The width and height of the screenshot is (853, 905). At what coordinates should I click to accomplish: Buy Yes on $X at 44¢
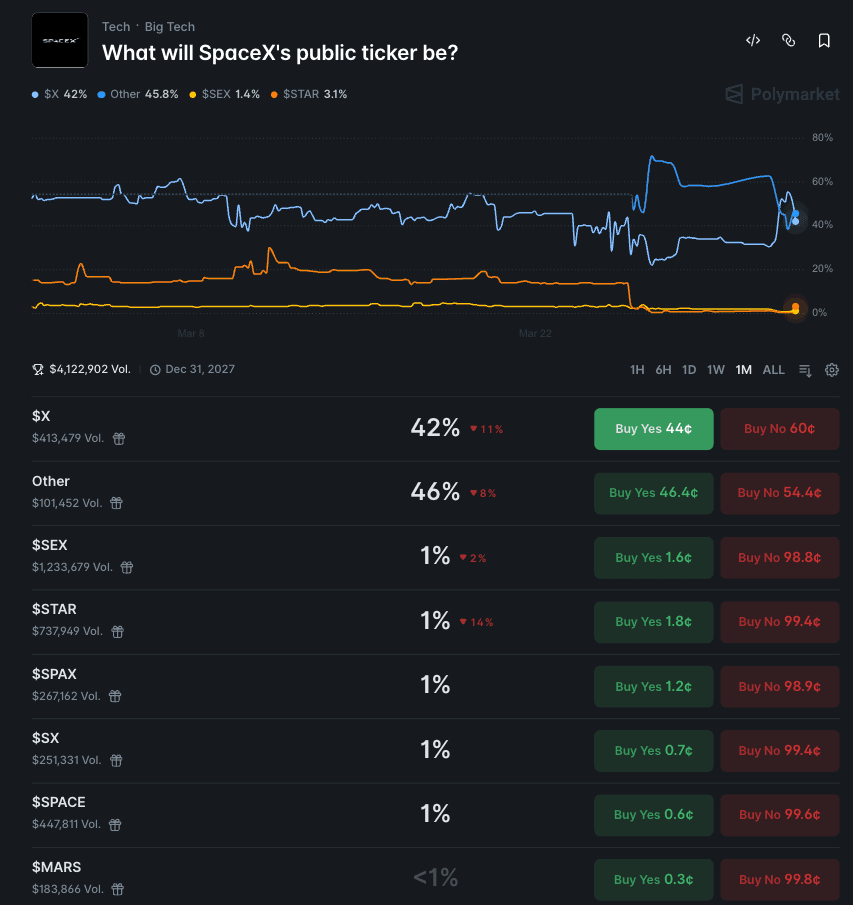(x=653, y=429)
